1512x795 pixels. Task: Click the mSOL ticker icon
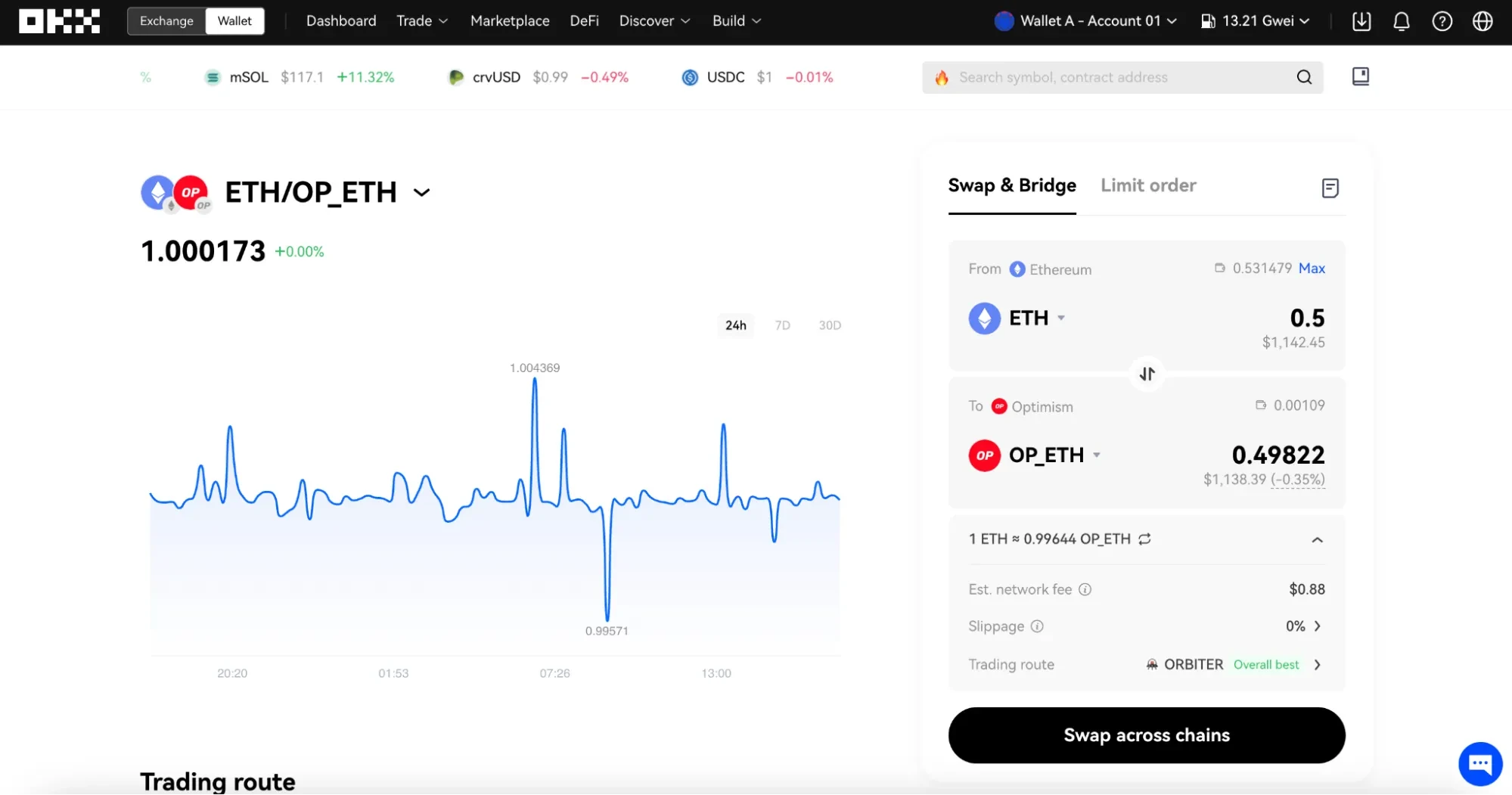[x=213, y=77]
